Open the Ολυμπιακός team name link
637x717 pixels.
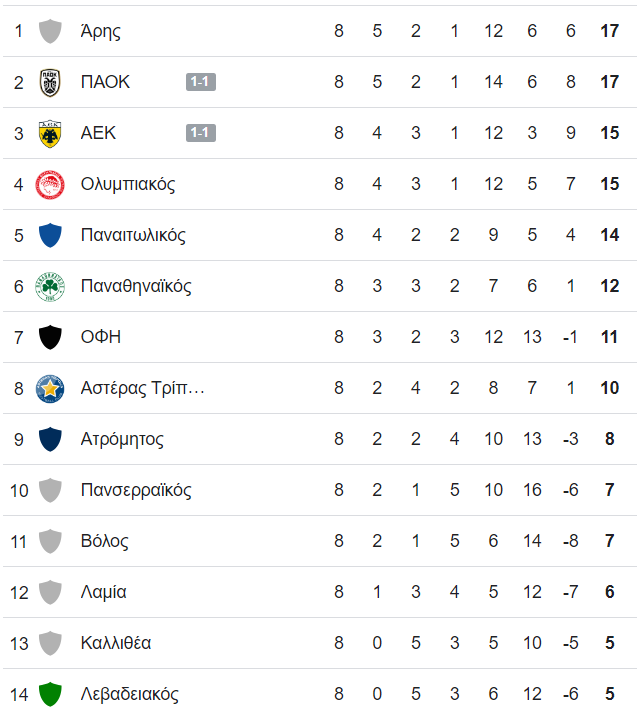(x=128, y=184)
